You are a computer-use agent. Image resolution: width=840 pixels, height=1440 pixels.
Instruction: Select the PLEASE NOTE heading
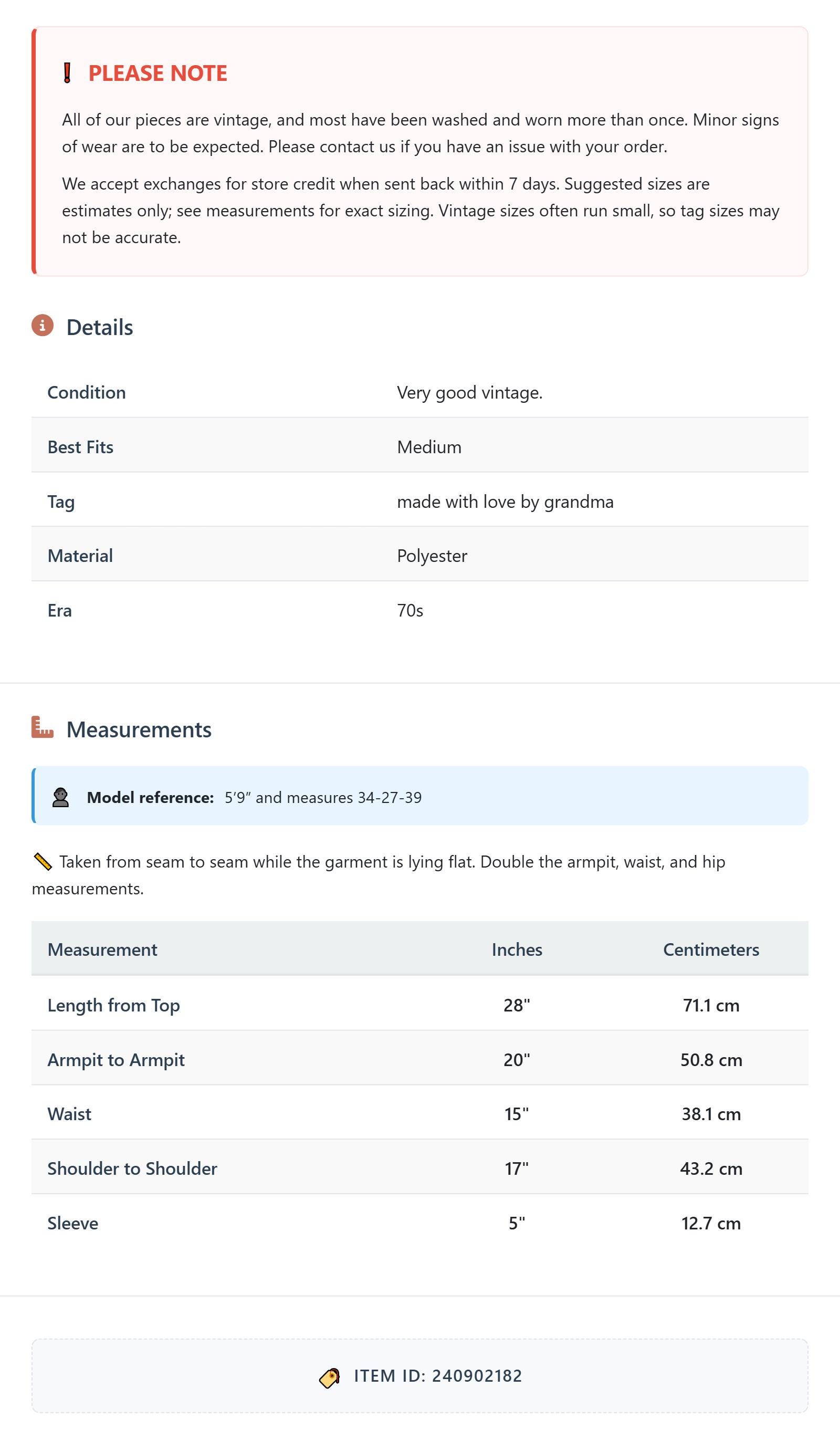pyautogui.click(x=157, y=73)
